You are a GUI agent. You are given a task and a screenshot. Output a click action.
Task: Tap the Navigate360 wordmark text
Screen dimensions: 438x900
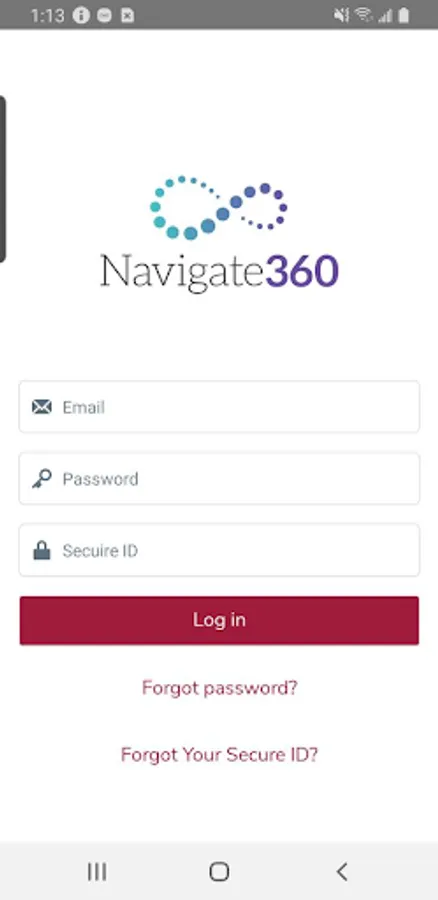click(219, 271)
